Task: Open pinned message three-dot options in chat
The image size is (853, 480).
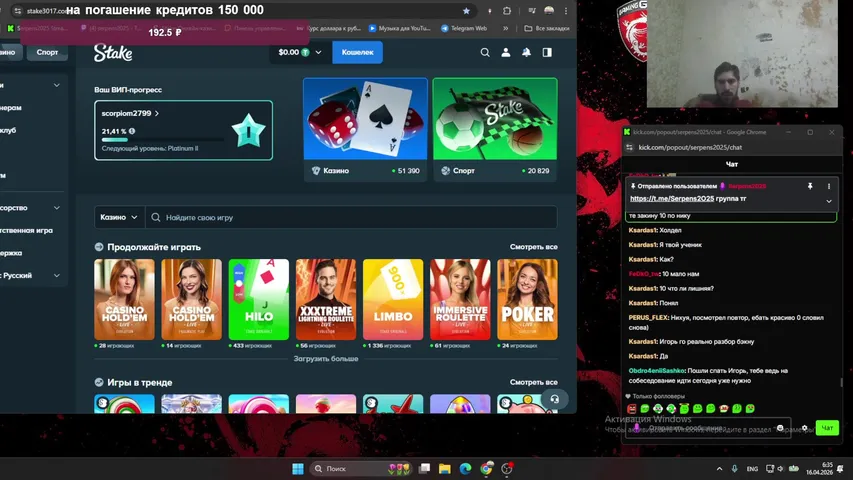Action: pos(829,186)
